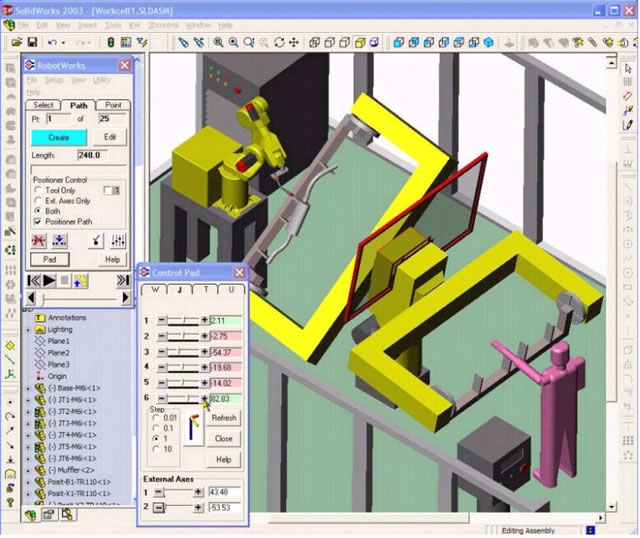The image size is (640, 538).
Task: Set step size to 1
Action: click(x=156, y=438)
